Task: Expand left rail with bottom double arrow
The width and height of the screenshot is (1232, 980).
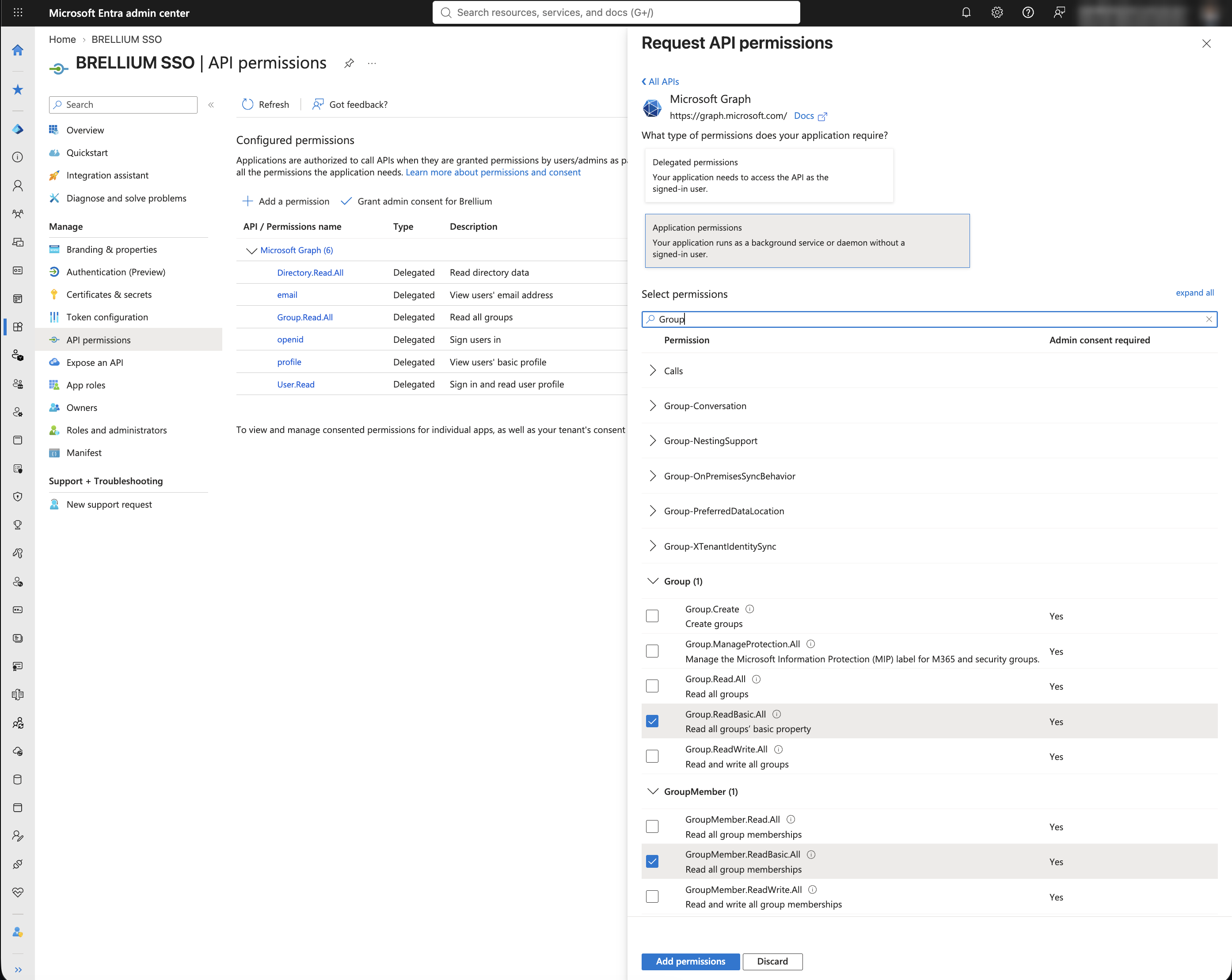Action: (18, 970)
